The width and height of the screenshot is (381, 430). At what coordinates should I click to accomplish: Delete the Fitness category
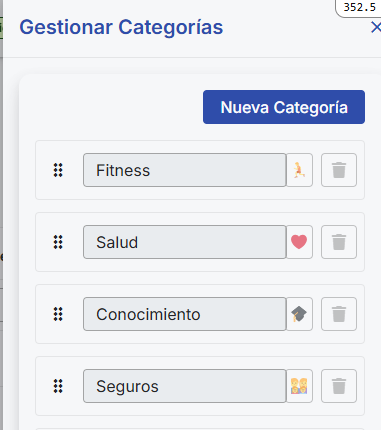click(x=339, y=170)
